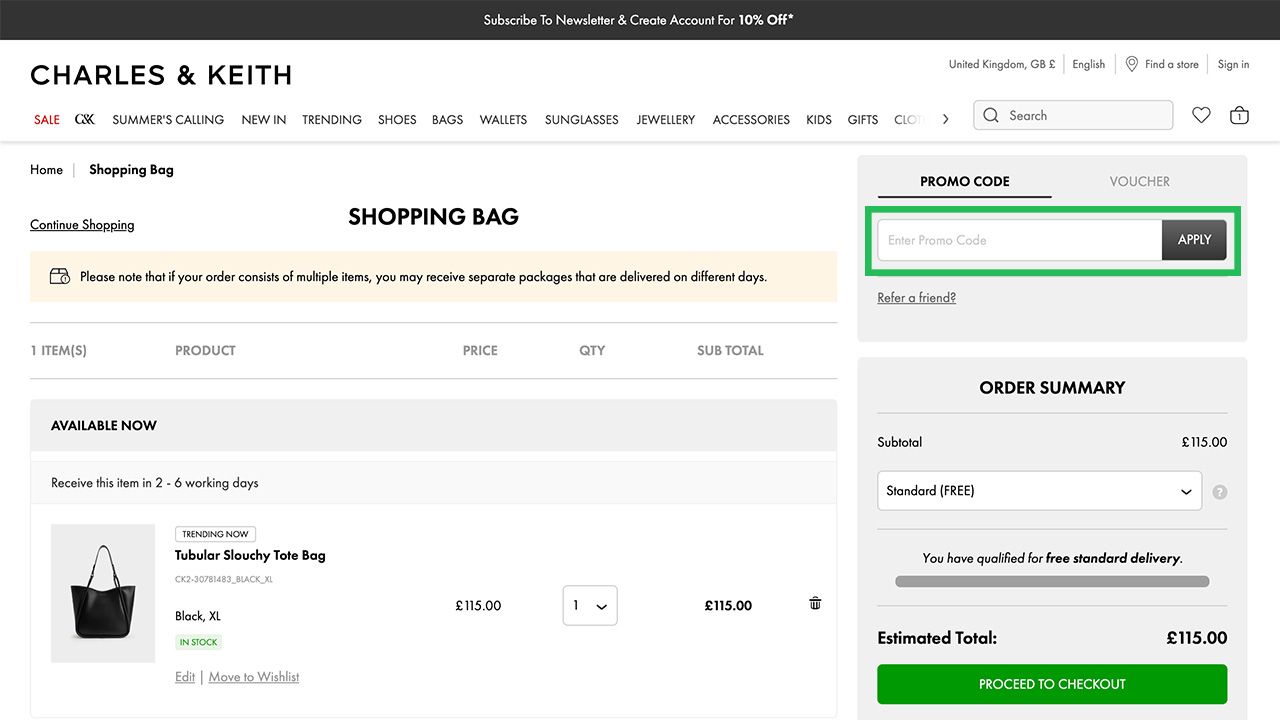Click the Tubular Slouchy Tote Bag thumbnail
Viewport: 1280px width, 720px height.
tap(103, 593)
